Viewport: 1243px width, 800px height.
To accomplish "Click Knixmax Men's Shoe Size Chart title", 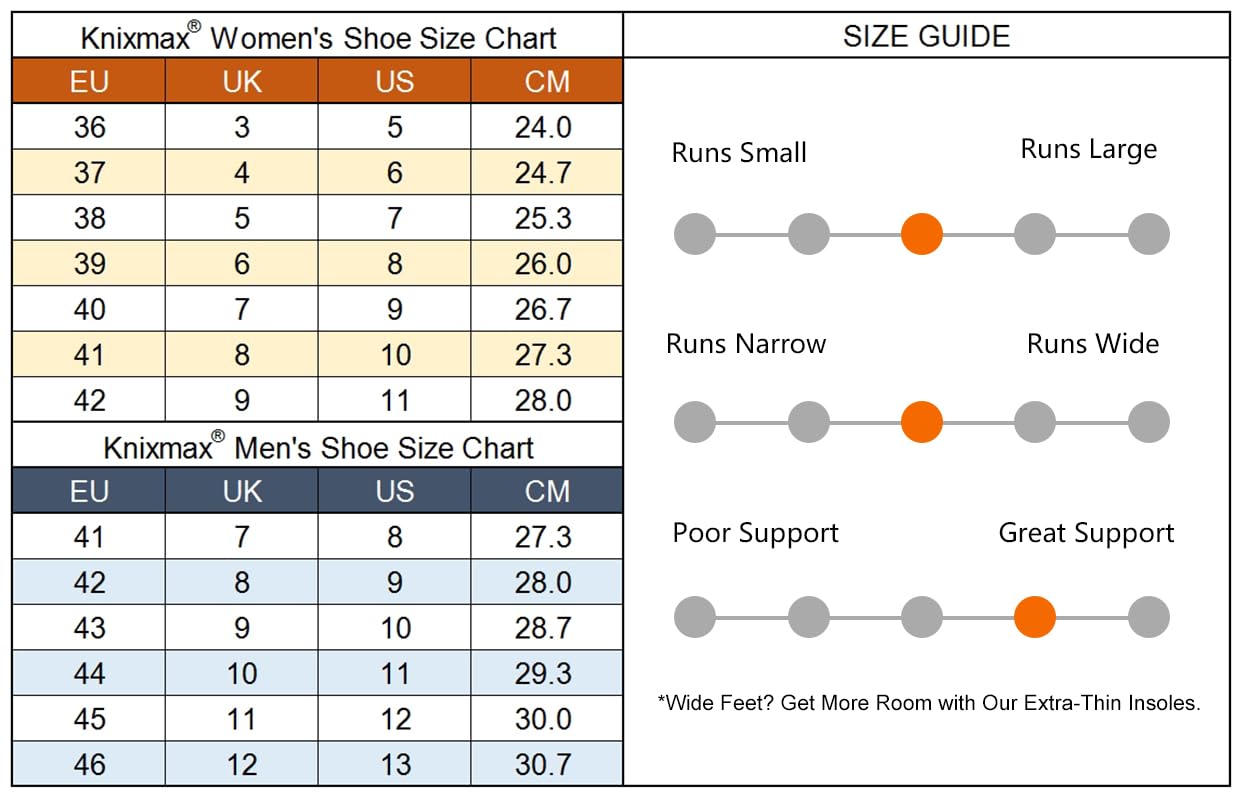I will [x=319, y=446].
